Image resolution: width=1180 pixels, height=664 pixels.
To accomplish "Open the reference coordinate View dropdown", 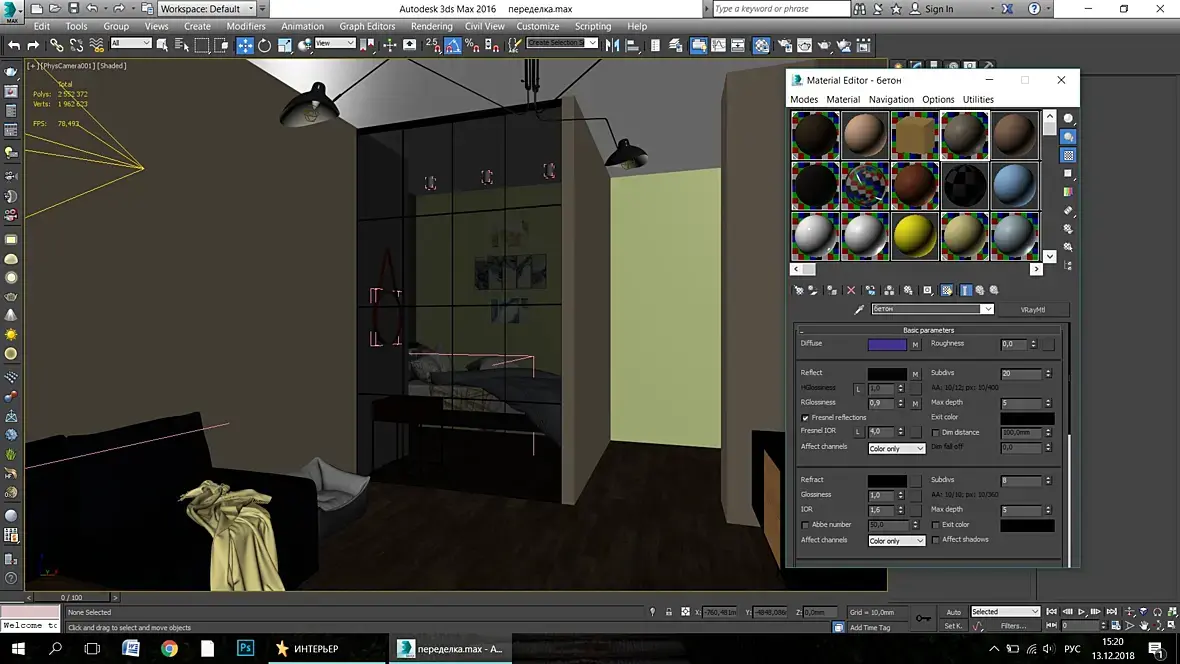I will tap(335, 44).
